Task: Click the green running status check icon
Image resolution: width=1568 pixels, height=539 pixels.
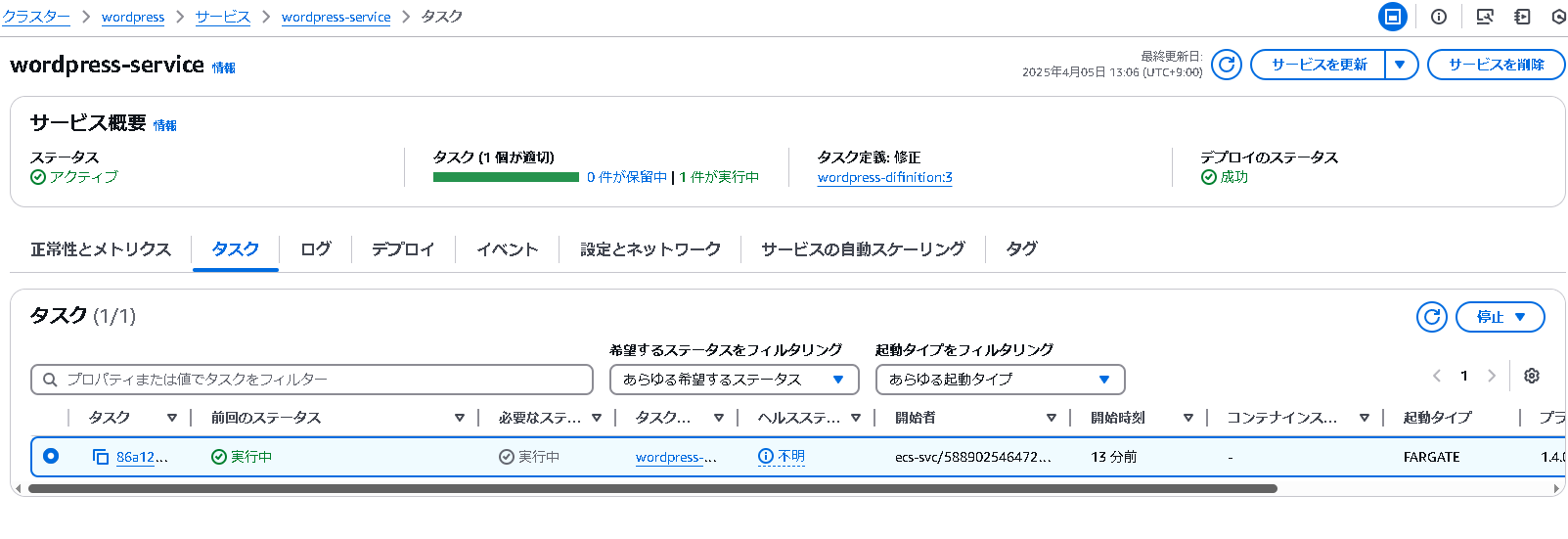Action: pos(219,457)
